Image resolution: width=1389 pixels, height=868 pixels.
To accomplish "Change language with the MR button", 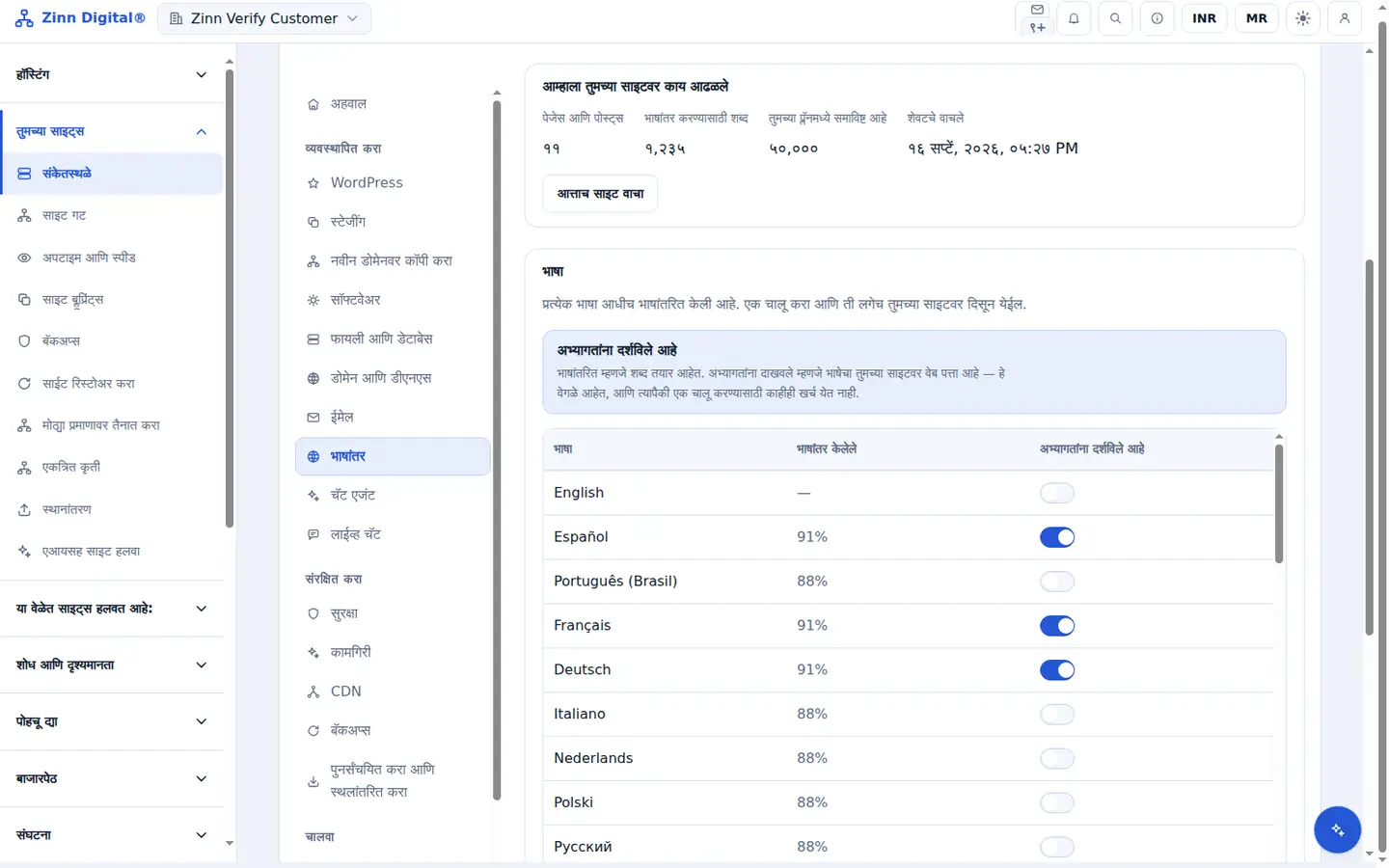I will (x=1257, y=18).
